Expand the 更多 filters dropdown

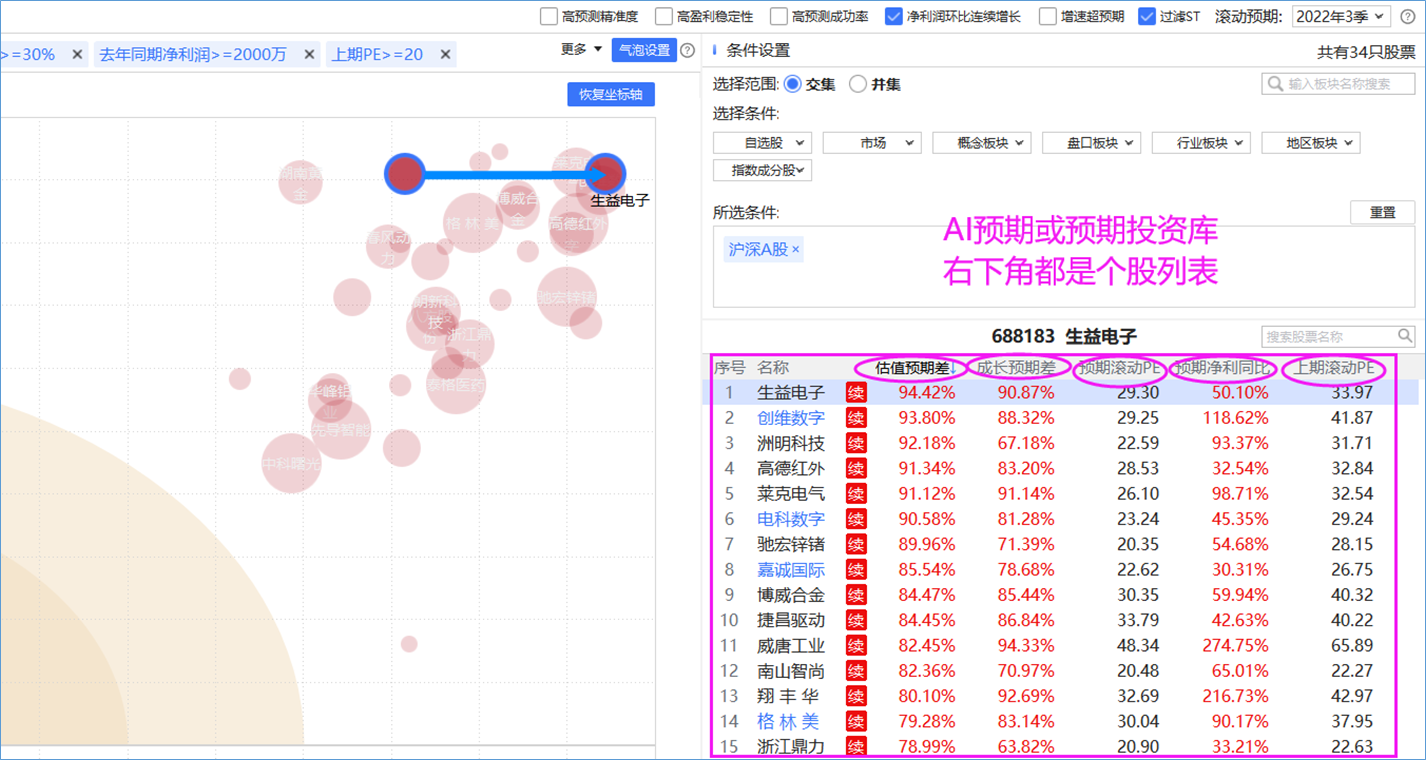coord(581,49)
